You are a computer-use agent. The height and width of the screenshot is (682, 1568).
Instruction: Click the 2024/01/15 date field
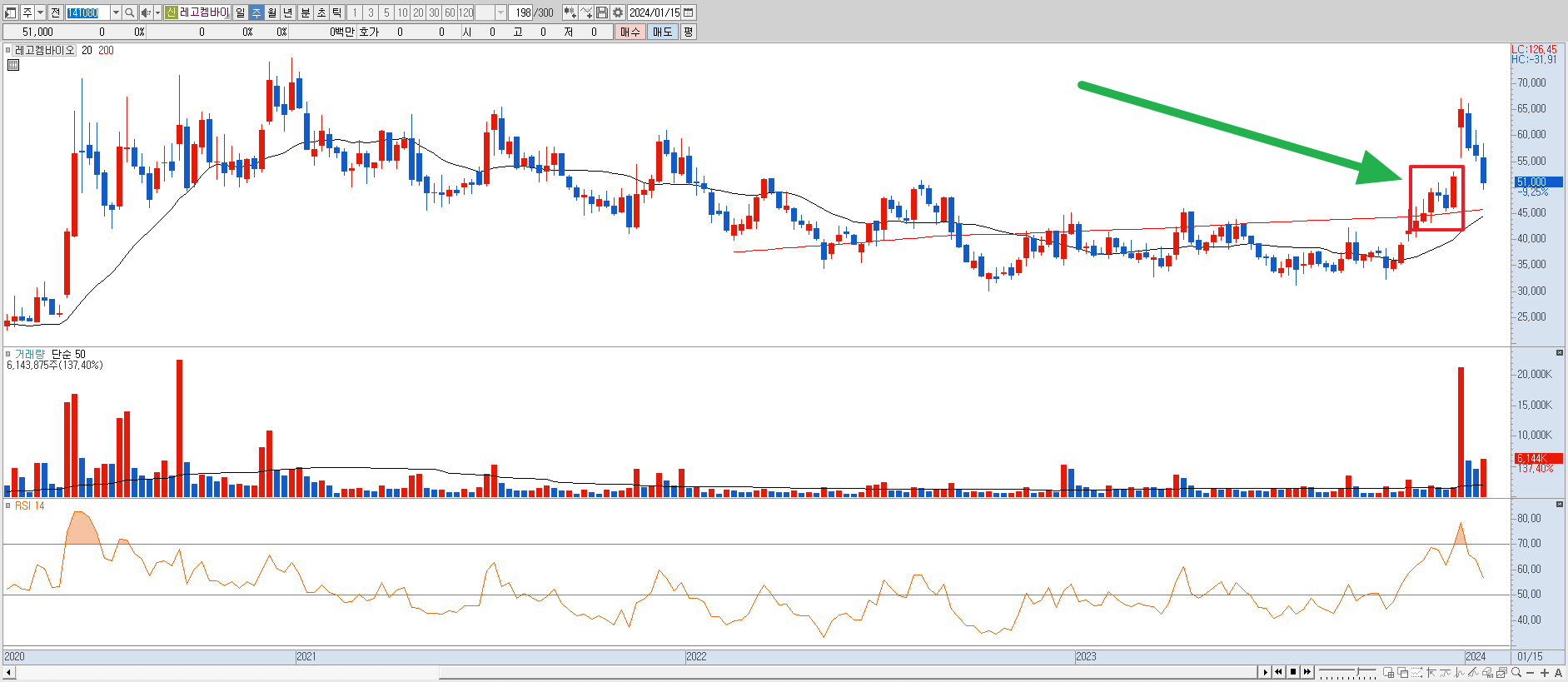(655, 12)
